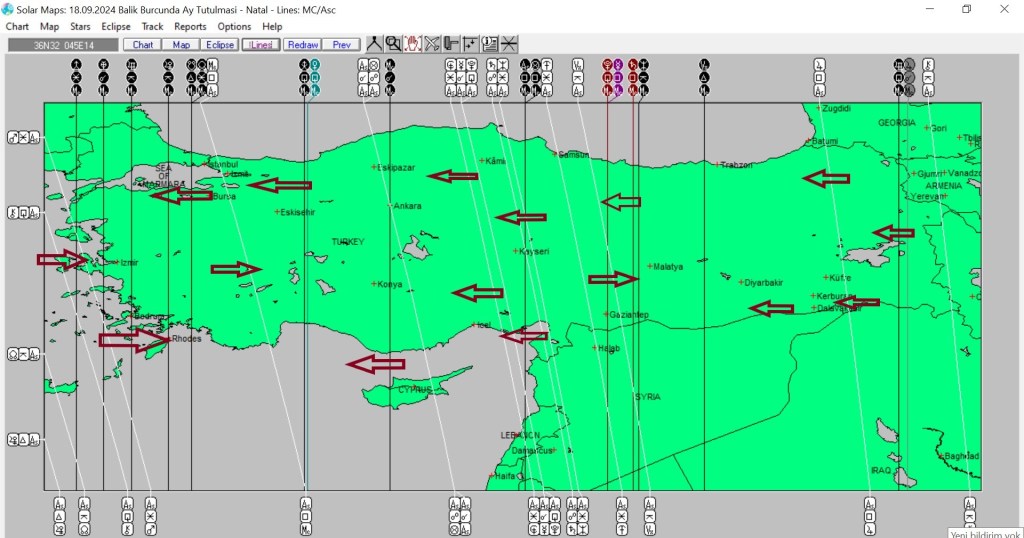Toggle the Lines button on toolbar

[x=260, y=45]
